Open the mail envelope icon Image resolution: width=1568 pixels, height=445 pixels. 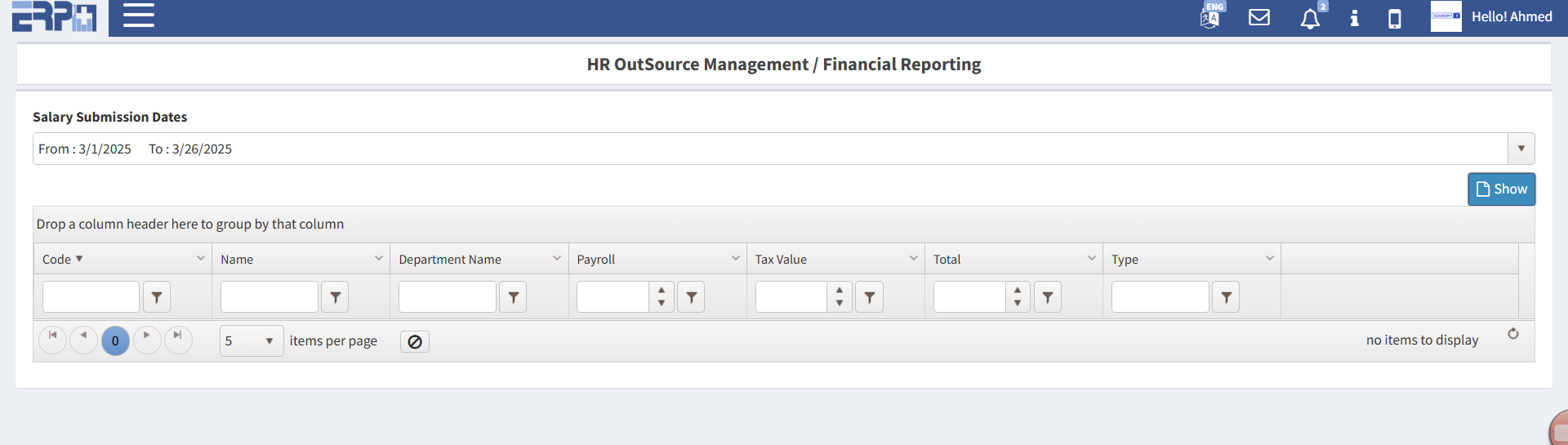[1258, 17]
